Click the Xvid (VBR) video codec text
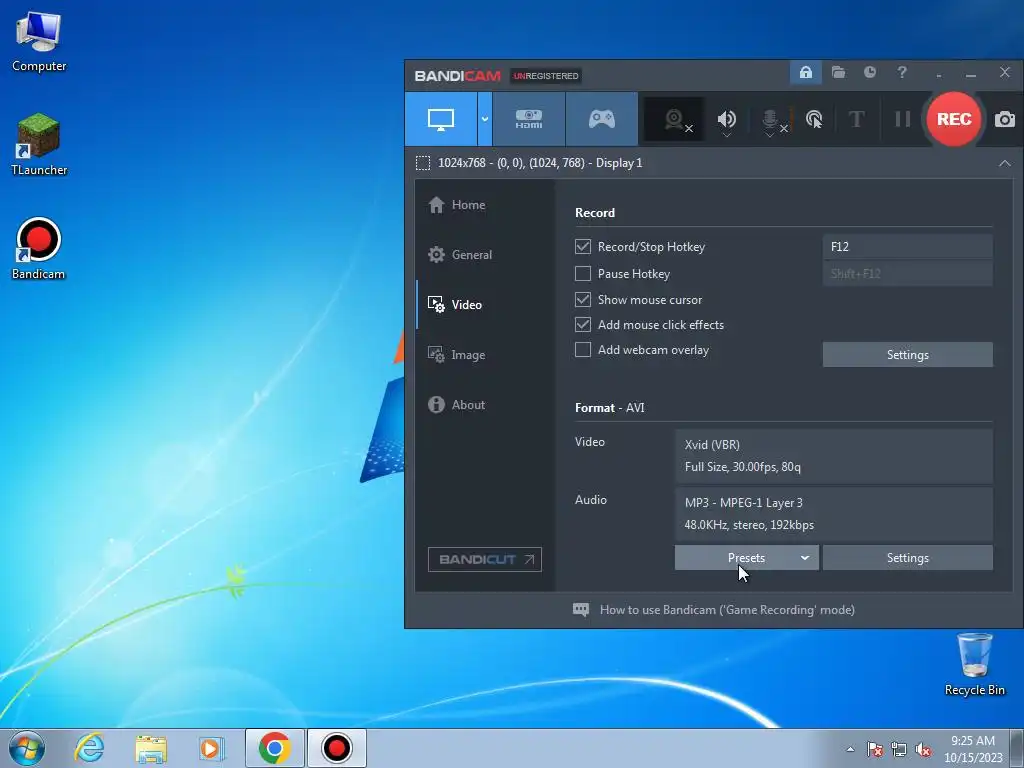The width and height of the screenshot is (1024, 768). coord(712,445)
